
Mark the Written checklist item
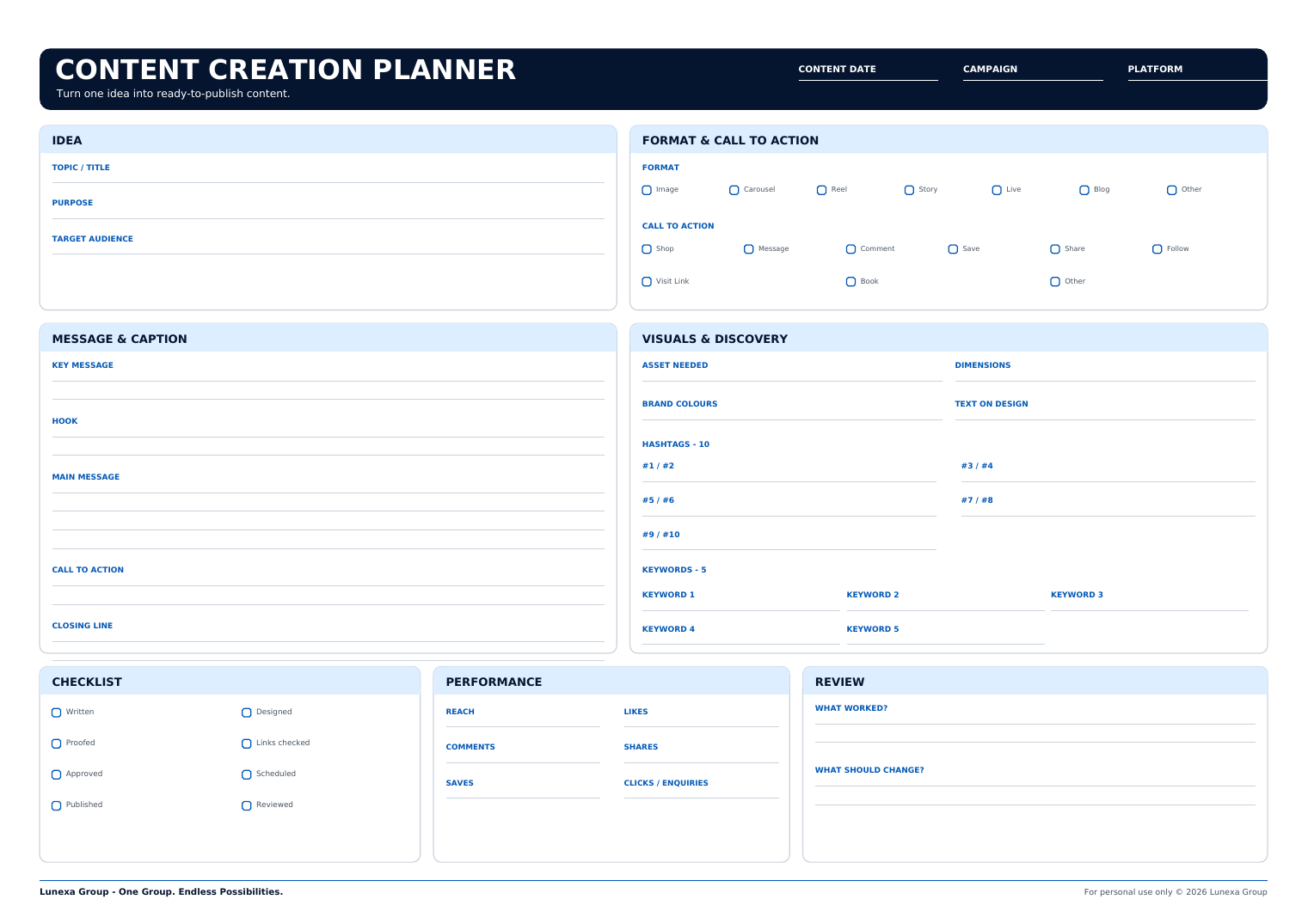57,713
